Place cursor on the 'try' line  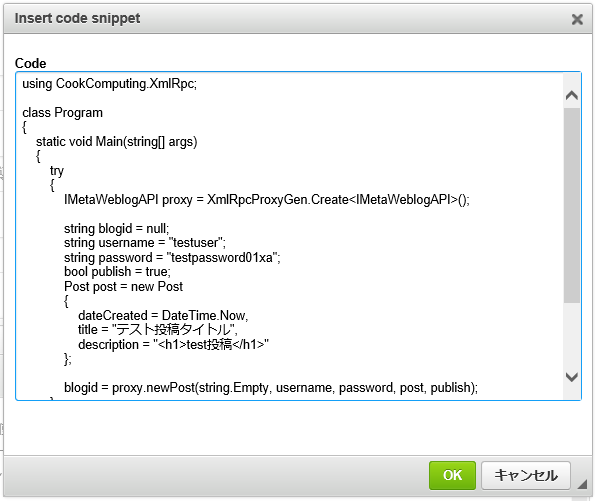(57, 171)
